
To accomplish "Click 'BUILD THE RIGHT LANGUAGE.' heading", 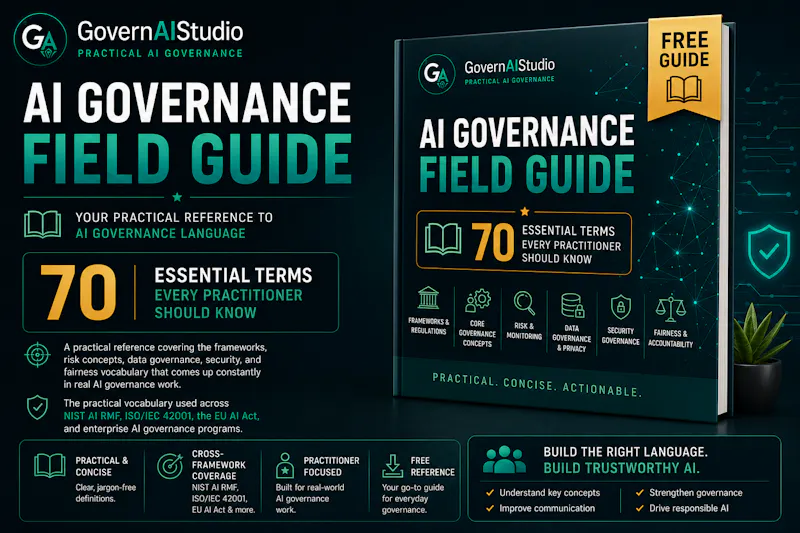I will pyautogui.click(x=626, y=452).
